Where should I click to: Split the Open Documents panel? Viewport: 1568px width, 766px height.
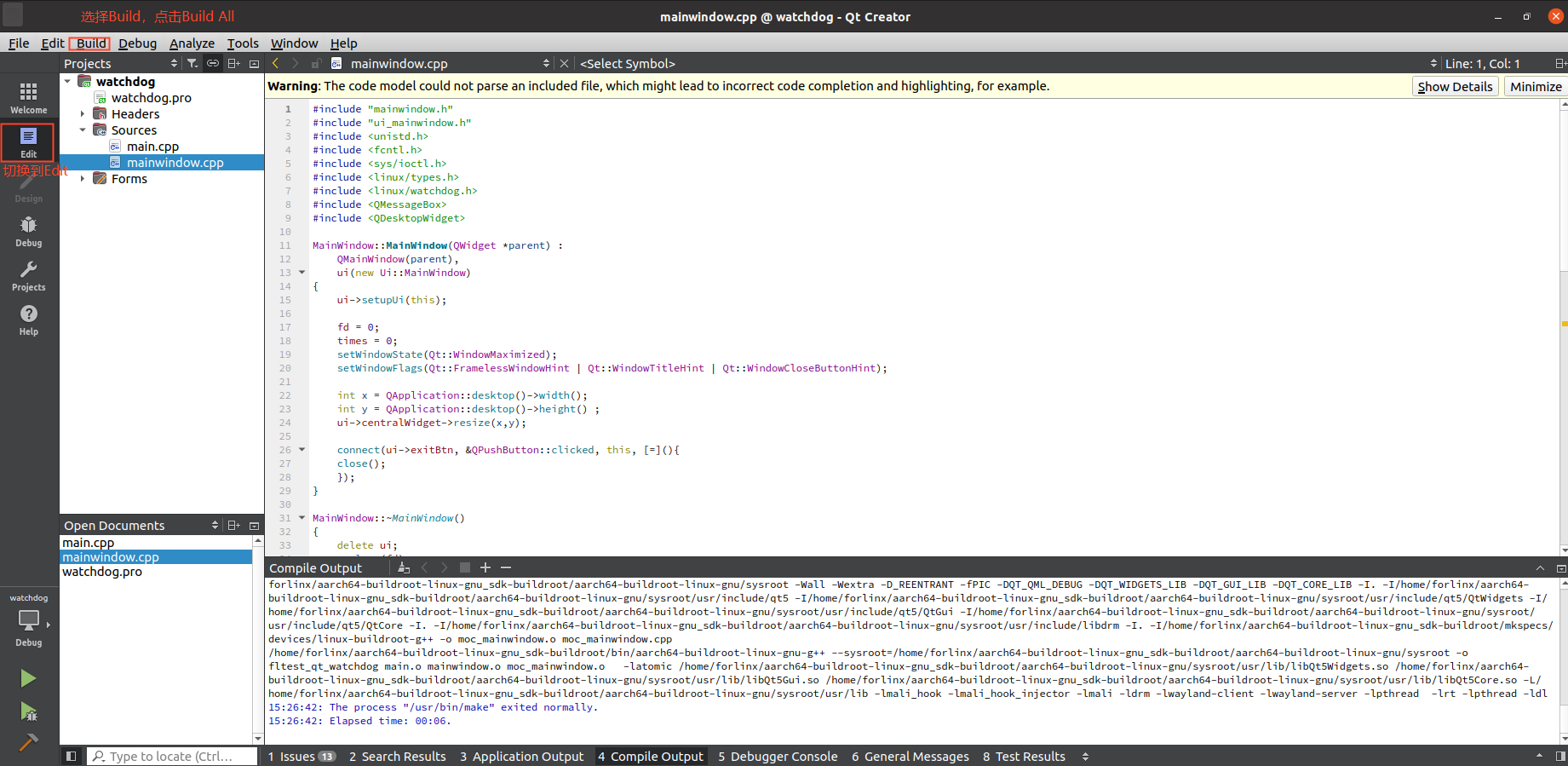(x=233, y=525)
